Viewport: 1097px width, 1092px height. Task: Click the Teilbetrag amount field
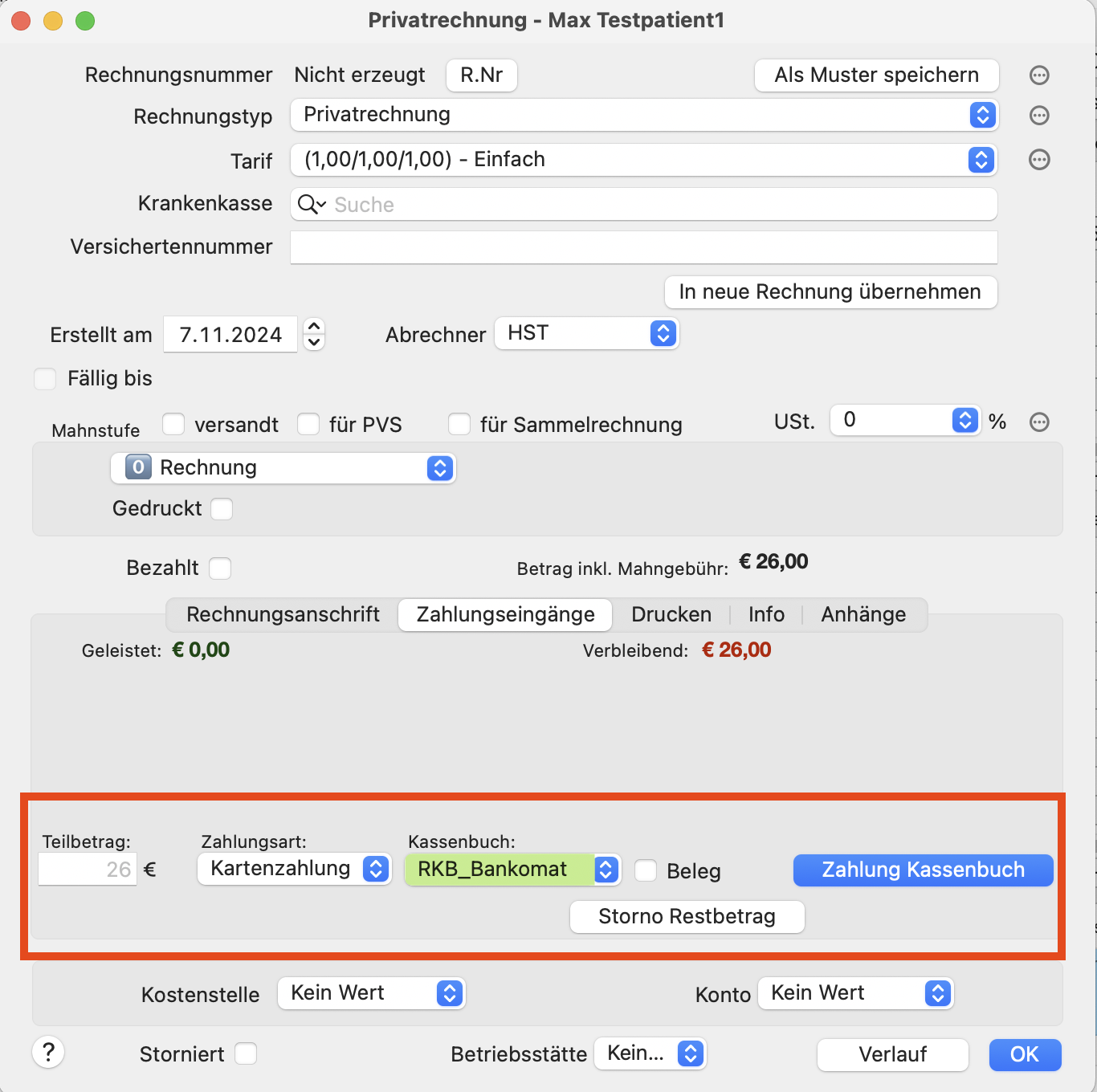(88, 870)
